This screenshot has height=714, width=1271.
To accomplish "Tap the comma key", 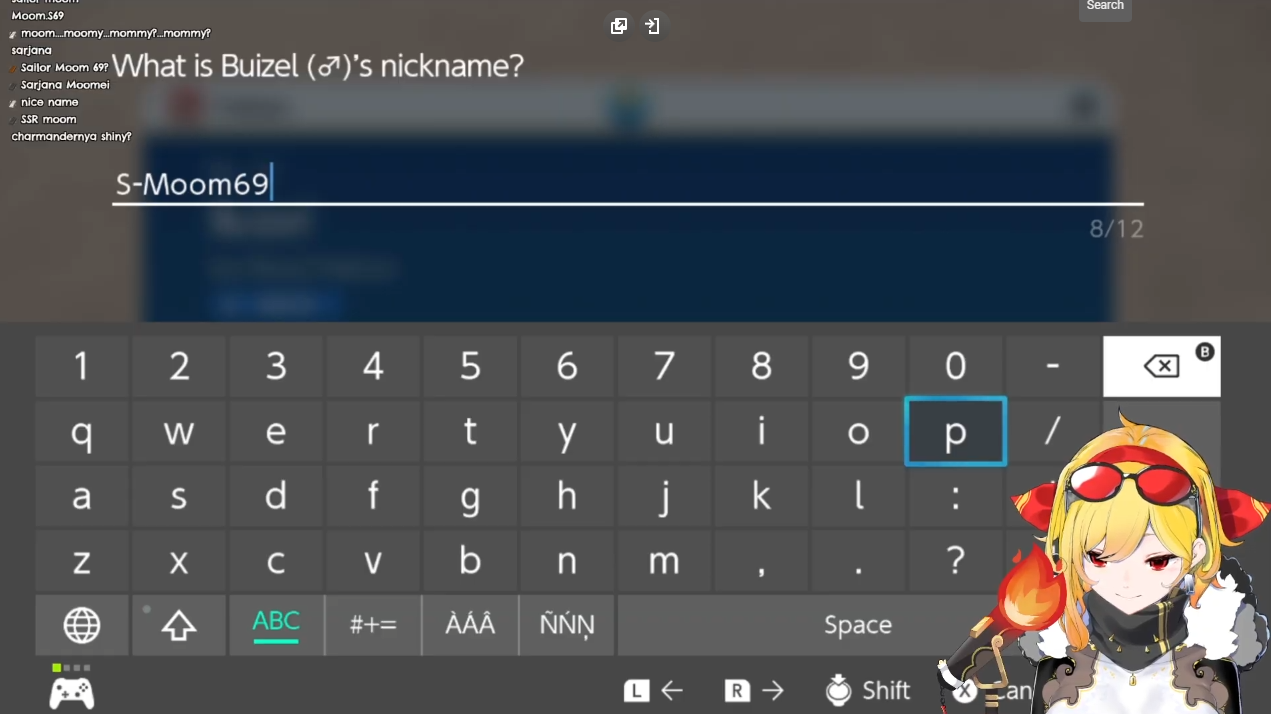I will [761, 561].
